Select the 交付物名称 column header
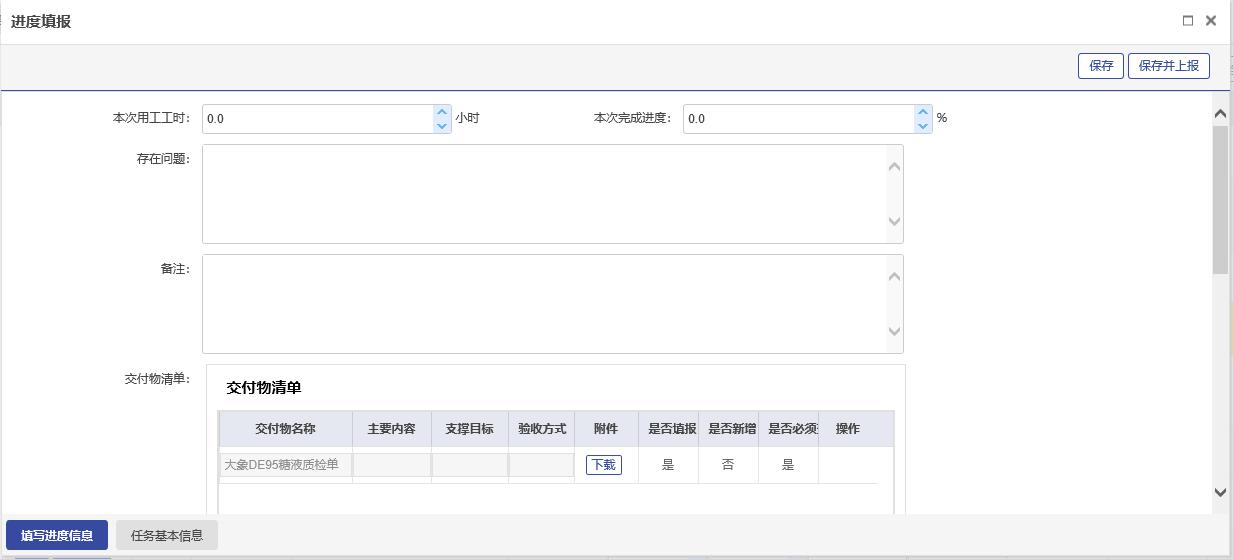The width and height of the screenshot is (1233, 559). click(x=285, y=429)
